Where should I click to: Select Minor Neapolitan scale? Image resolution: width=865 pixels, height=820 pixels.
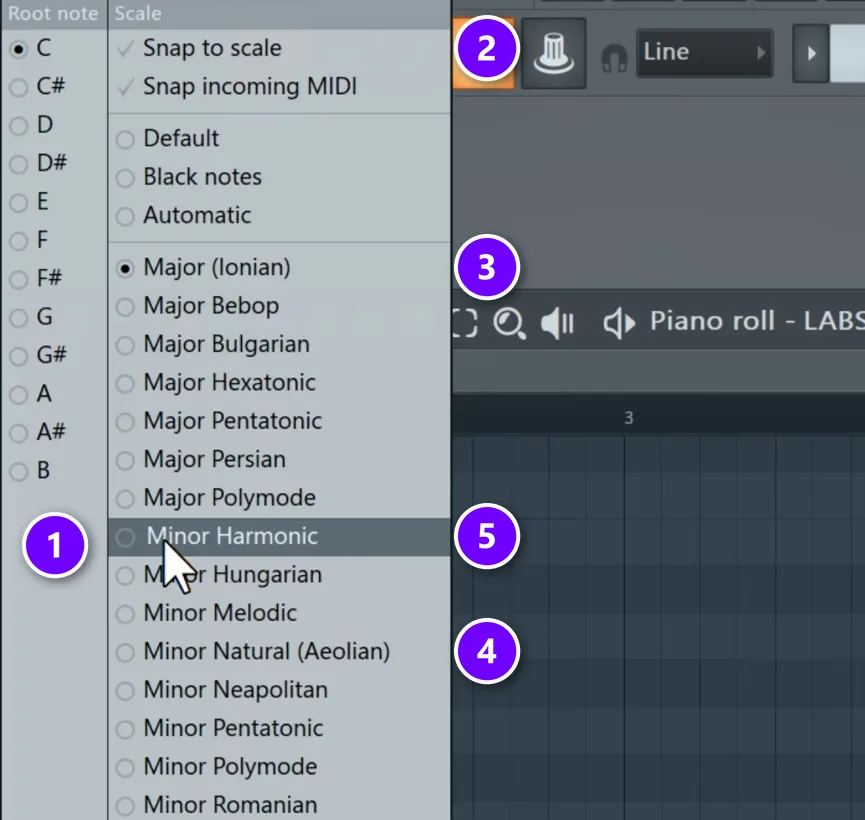[279, 690]
